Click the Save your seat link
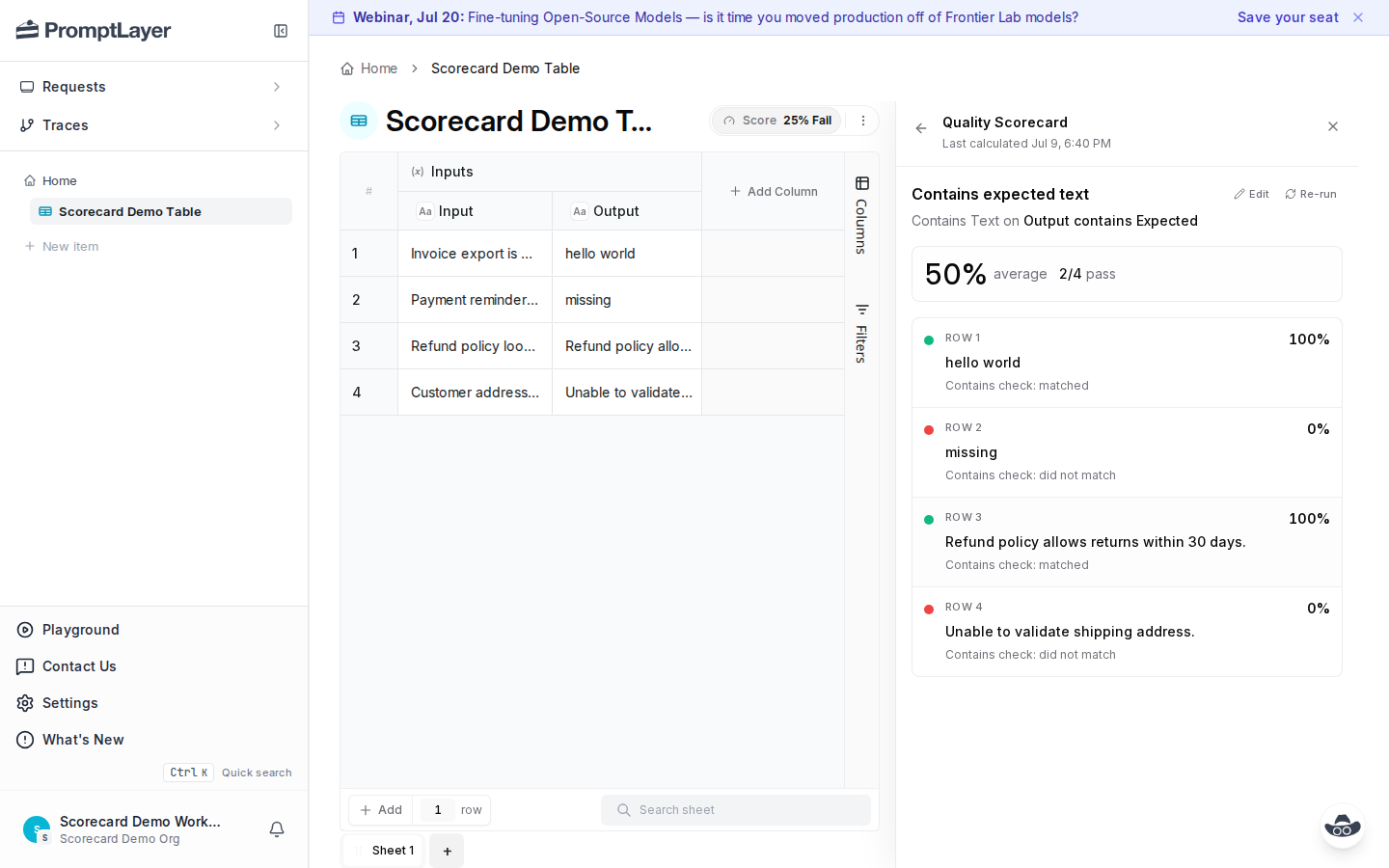Image resolution: width=1389 pixels, height=868 pixels. (x=1288, y=17)
